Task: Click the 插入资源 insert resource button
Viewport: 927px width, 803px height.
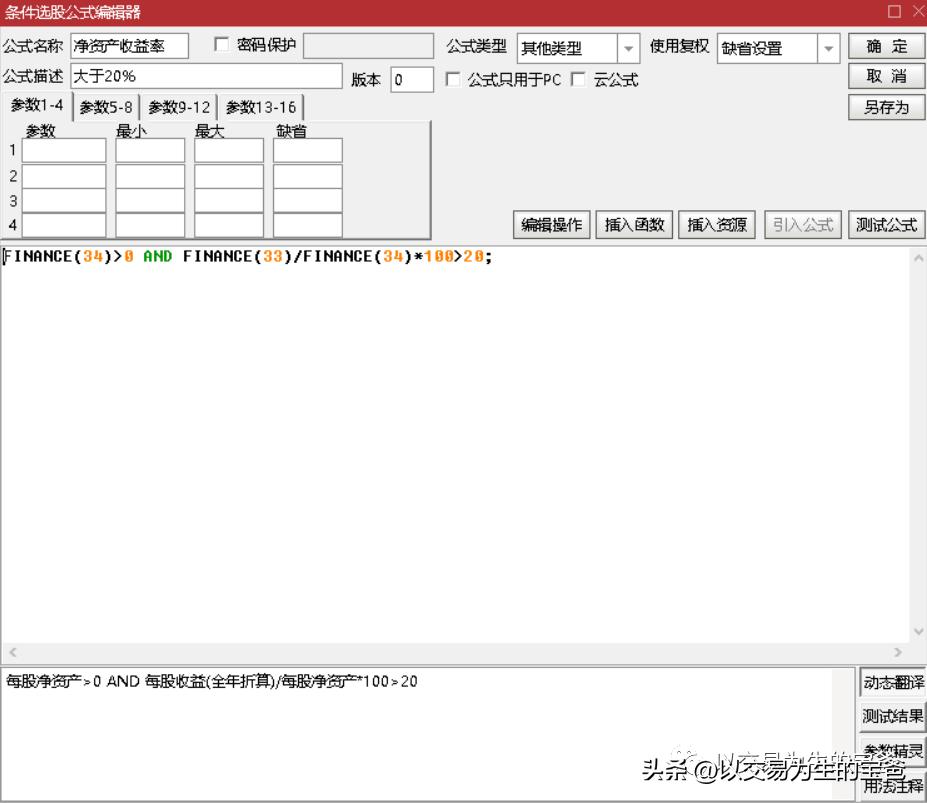Action: click(717, 225)
